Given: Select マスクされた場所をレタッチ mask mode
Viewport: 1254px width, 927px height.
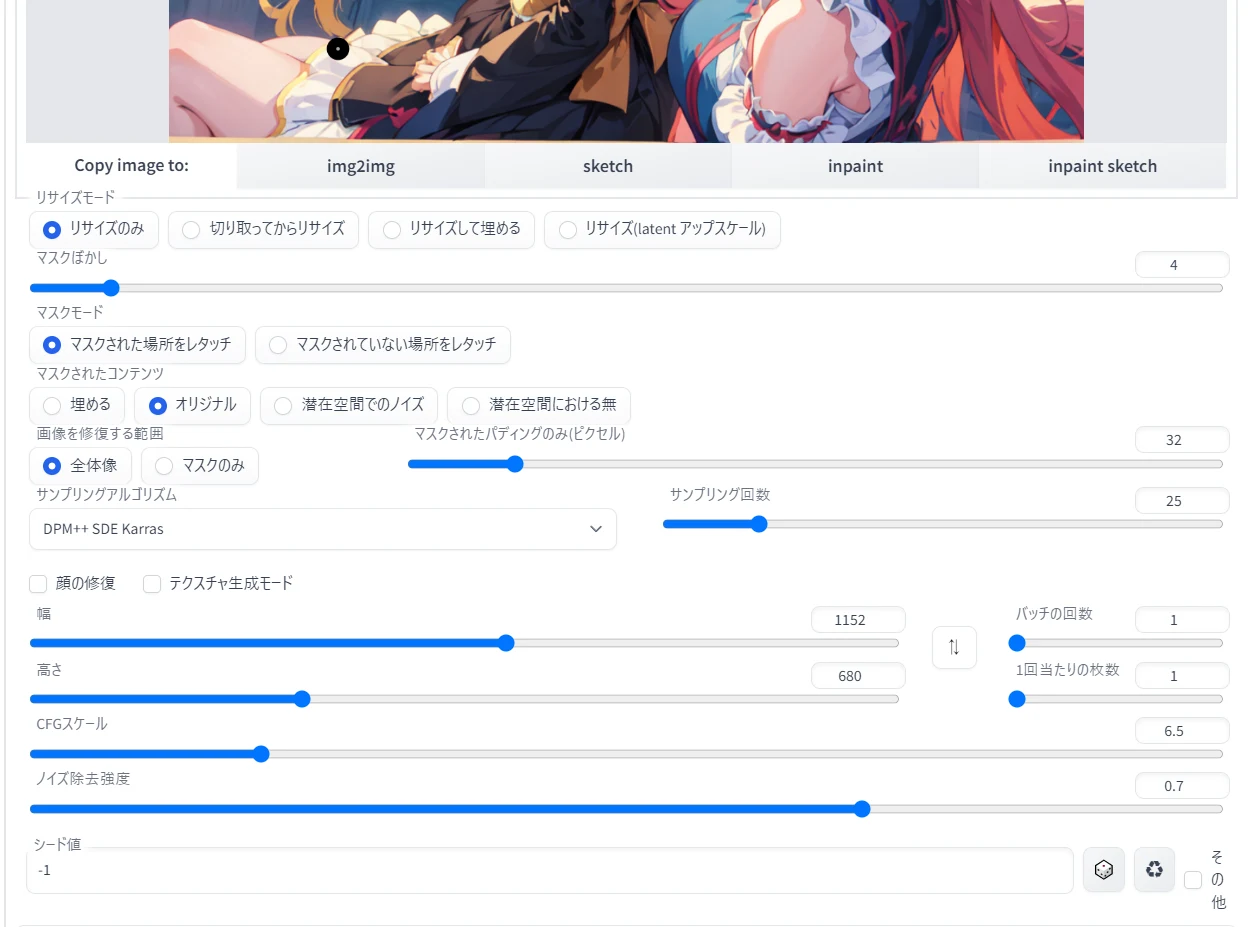Looking at the screenshot, I should (137, 345).
